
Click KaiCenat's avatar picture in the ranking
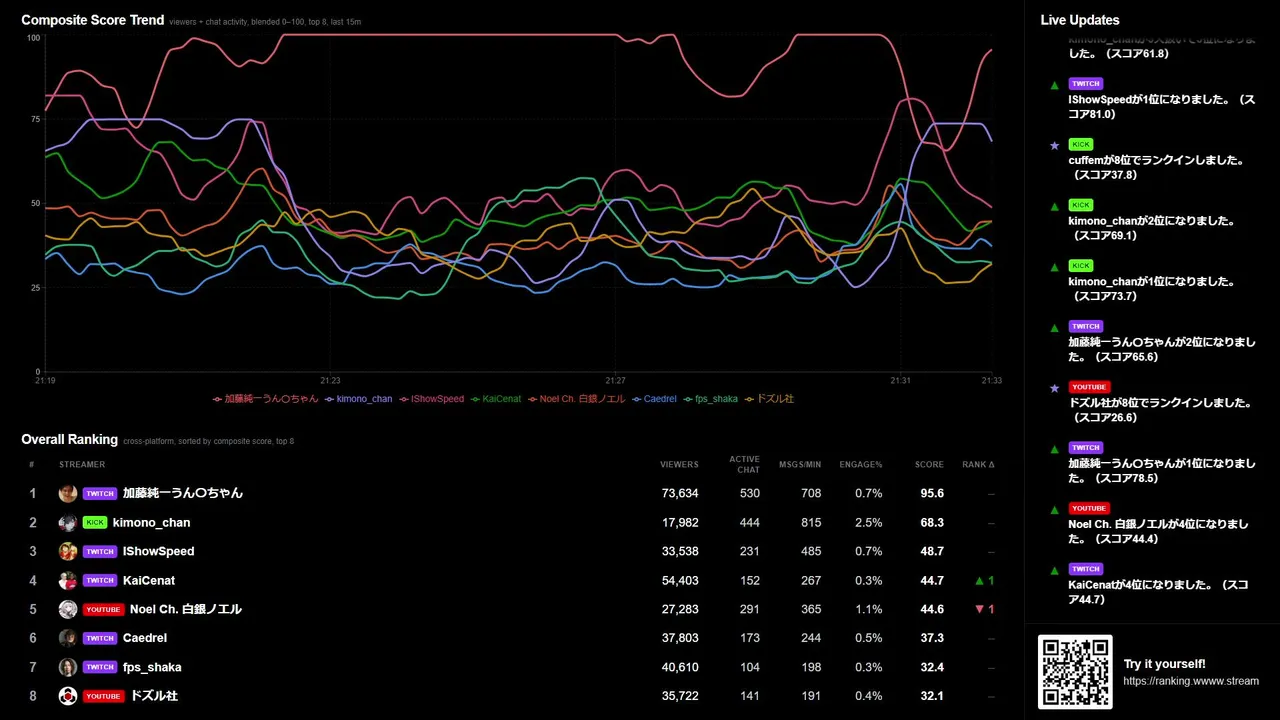click(68, 580)
